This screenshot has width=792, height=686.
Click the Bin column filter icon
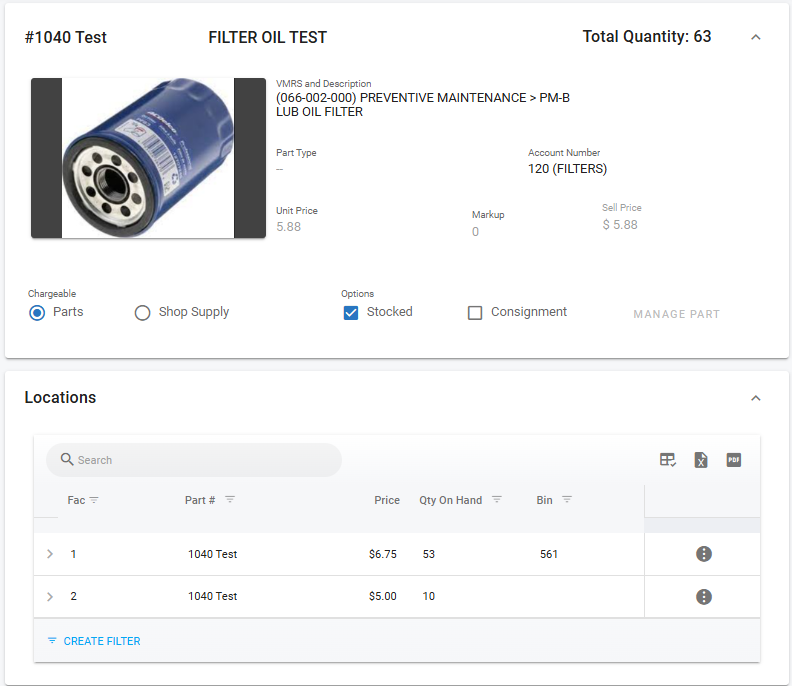pos(567,500)
